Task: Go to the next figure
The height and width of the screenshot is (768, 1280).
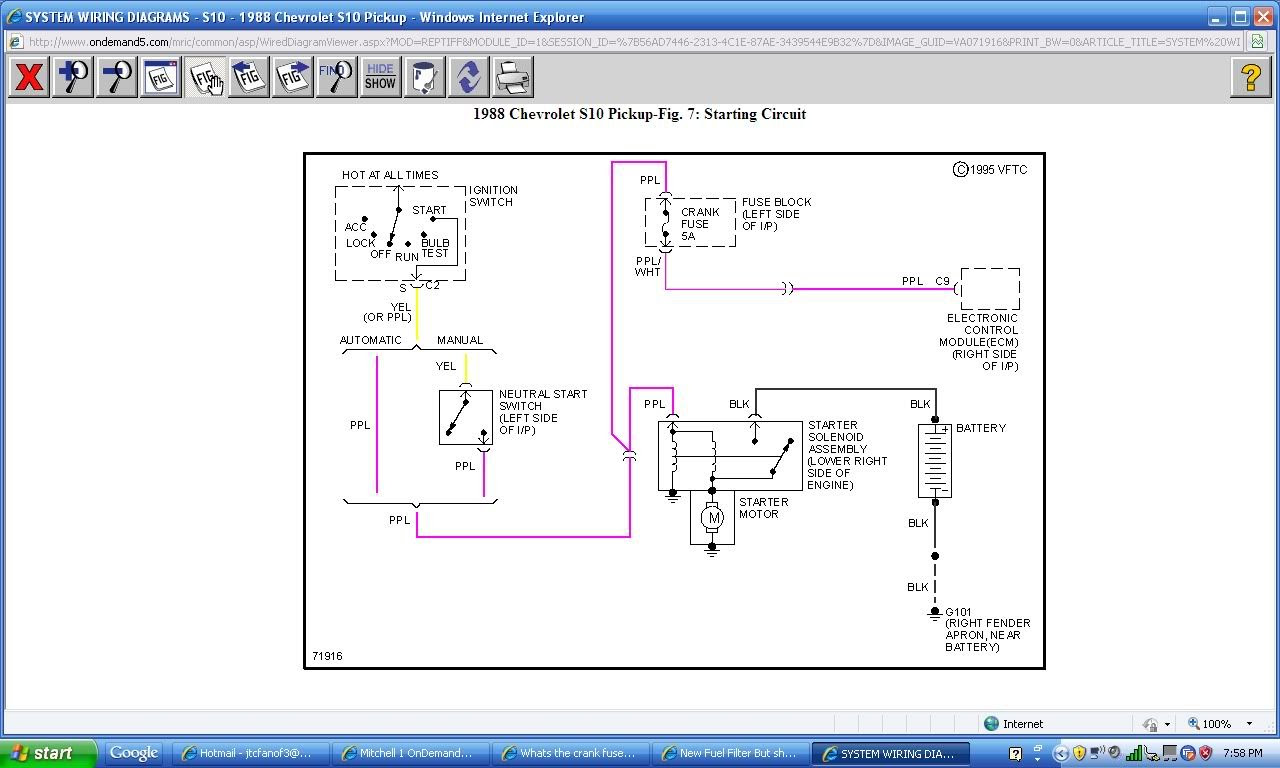Action: pyautogui.click(x=293, y=77)
